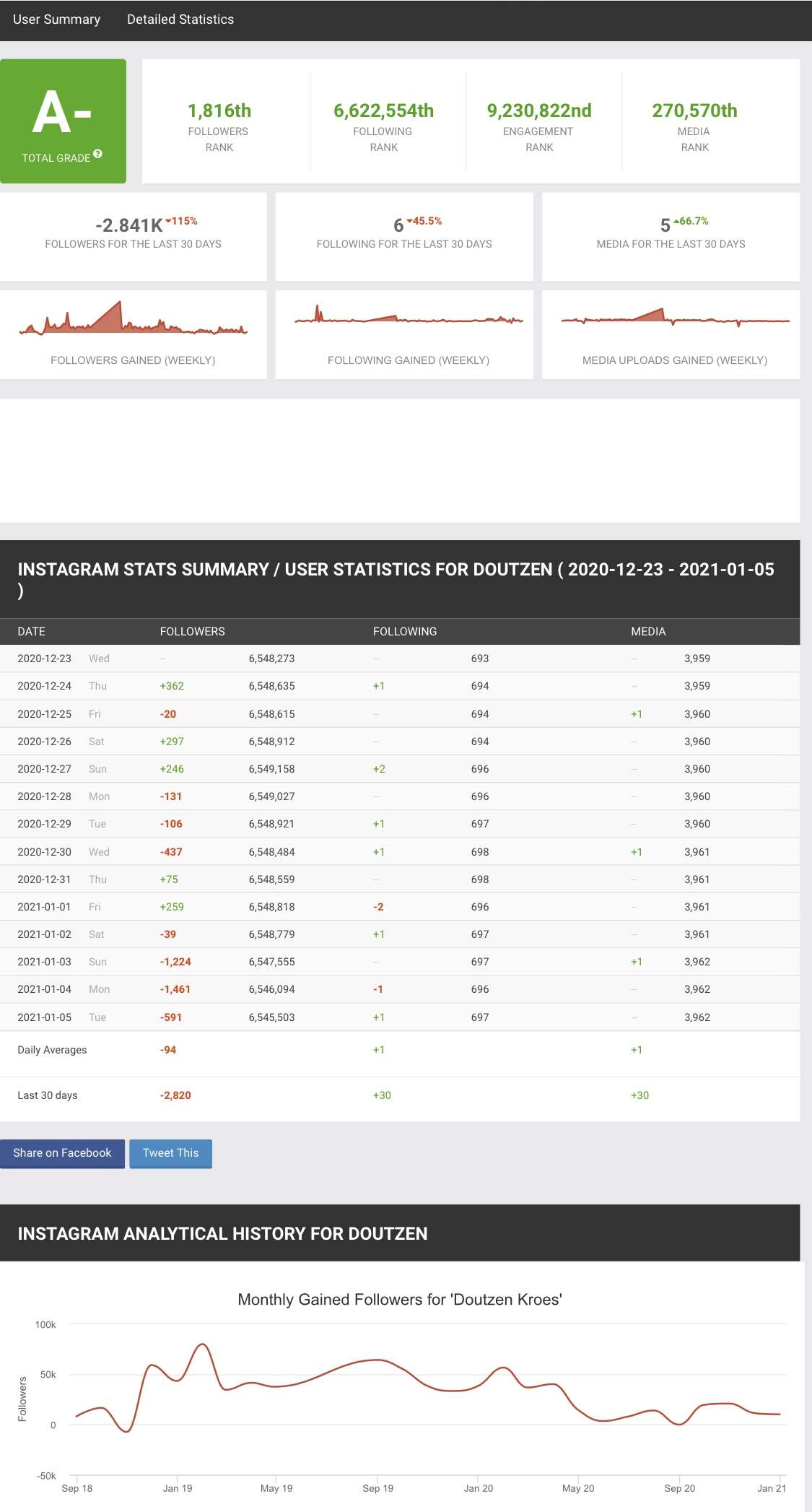Viewport: 812px width, 1512px height.
Task: Select follower change -39 on 2021-01-02
Action: click(x=168, y=934)
